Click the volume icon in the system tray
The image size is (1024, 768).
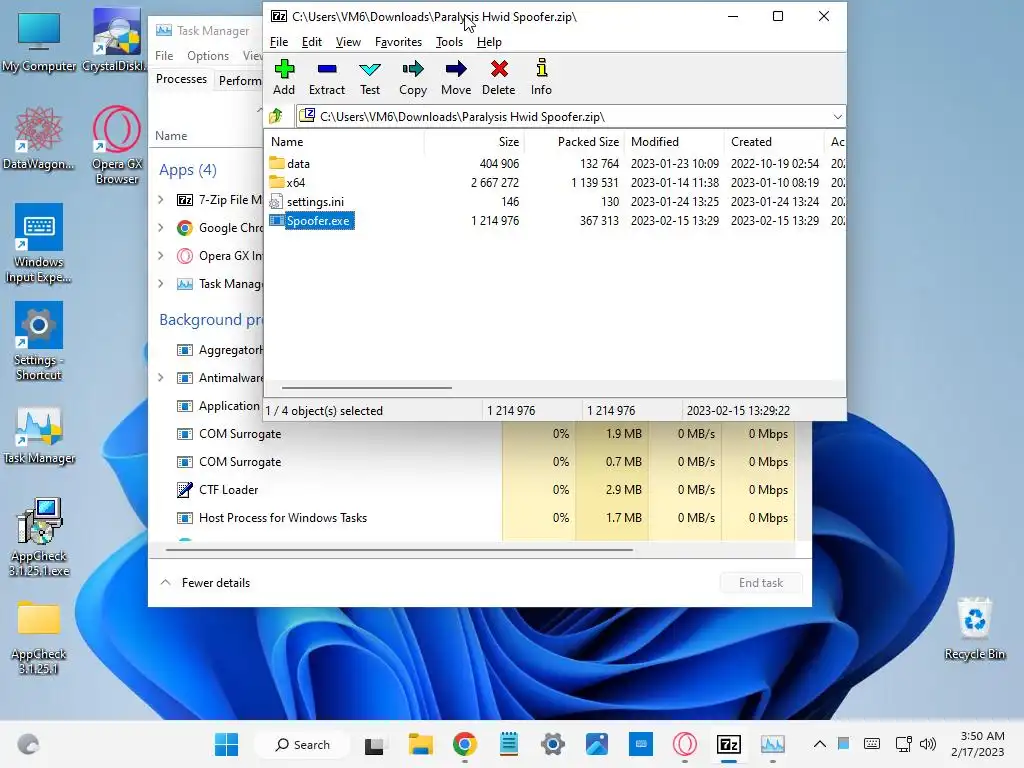[927, 744]
